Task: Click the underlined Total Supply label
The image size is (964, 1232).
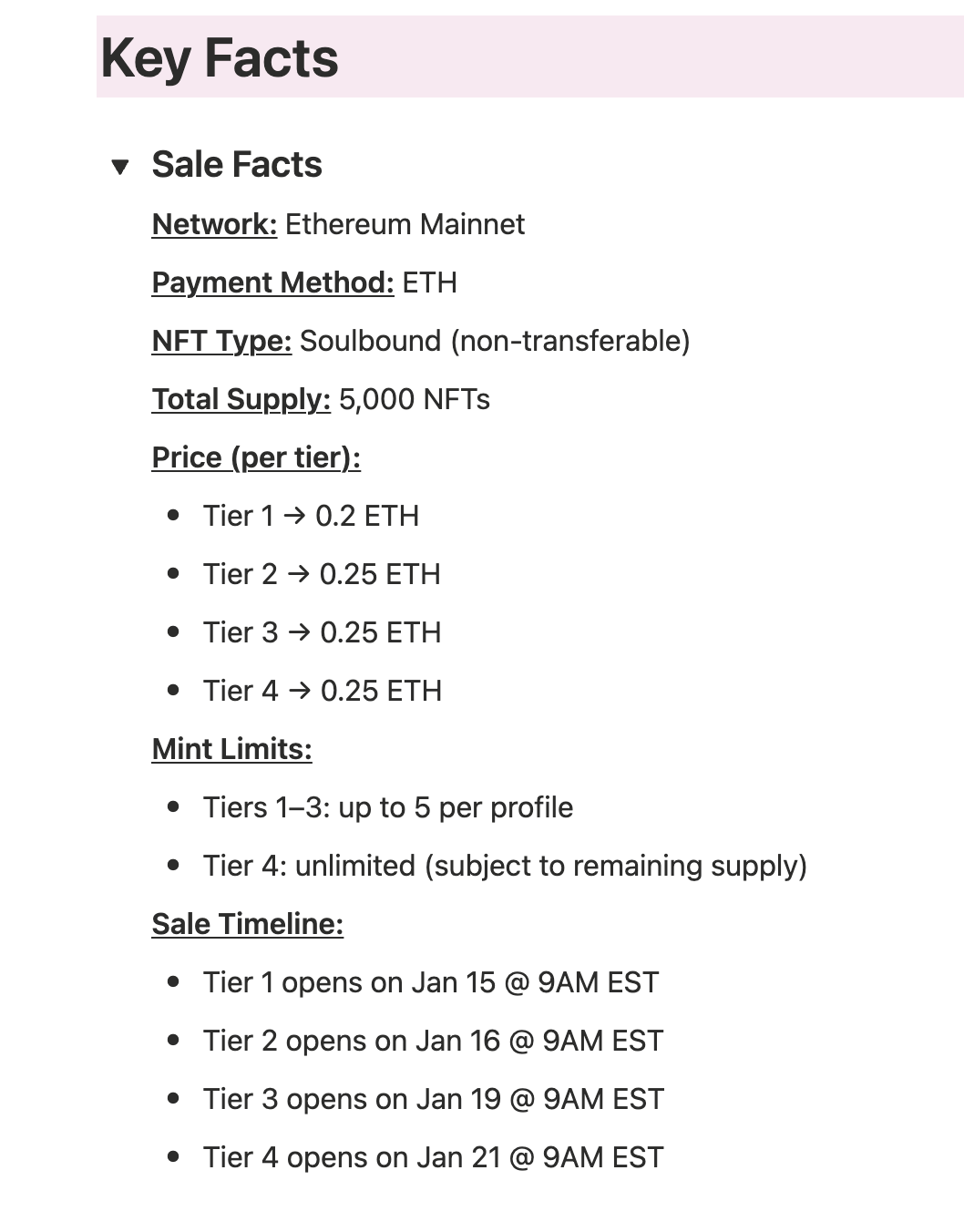Action: (x=241, y=399)
